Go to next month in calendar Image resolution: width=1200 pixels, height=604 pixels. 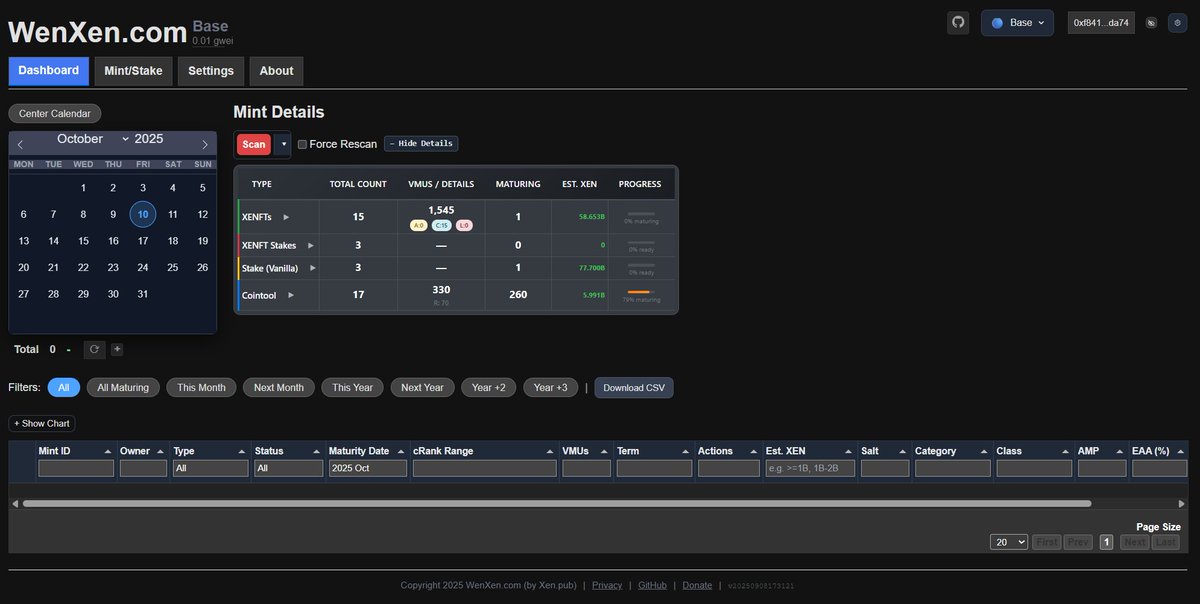coord(205,145)
